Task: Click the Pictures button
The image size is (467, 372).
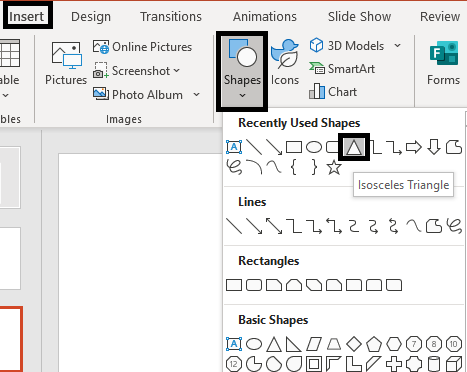Action: pyautogui.click(x=66, y=63)
